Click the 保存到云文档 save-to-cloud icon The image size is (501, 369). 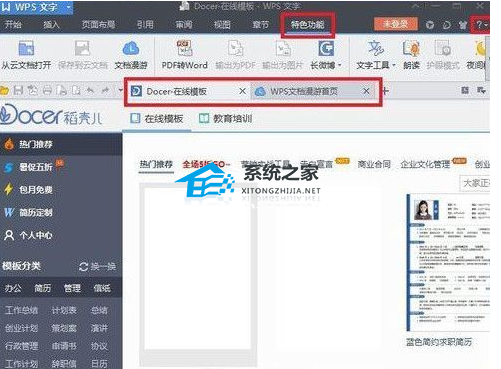point(82,48)
